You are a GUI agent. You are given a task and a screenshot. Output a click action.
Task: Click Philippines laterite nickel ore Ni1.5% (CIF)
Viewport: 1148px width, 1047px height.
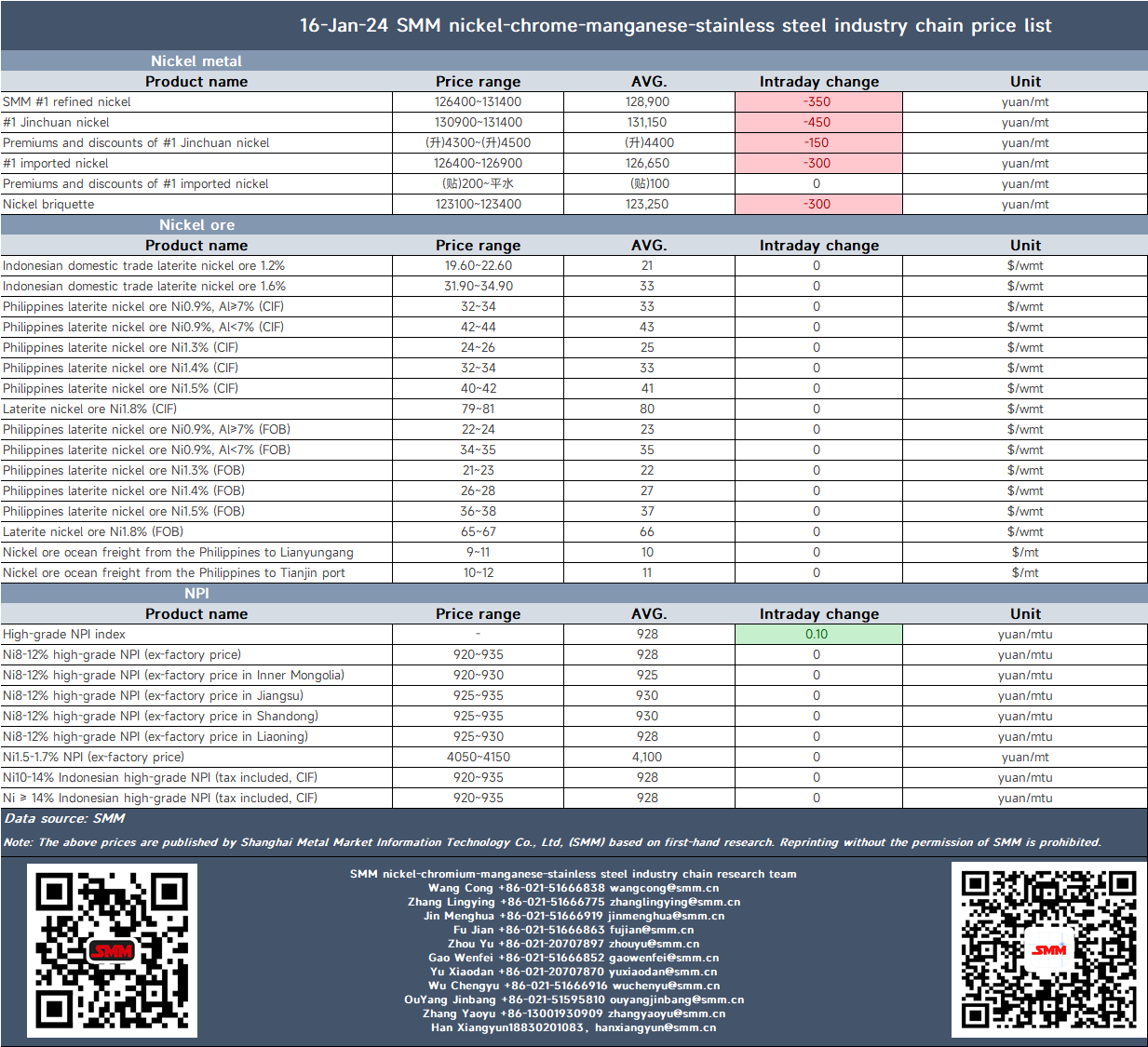point(121,388)
